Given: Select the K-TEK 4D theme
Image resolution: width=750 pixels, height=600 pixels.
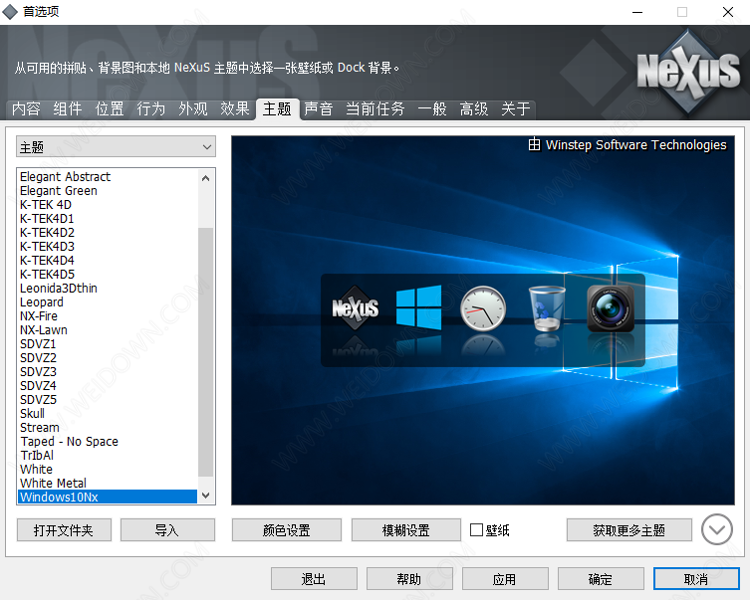Looking at the screenshot, I should click(107, 204).
